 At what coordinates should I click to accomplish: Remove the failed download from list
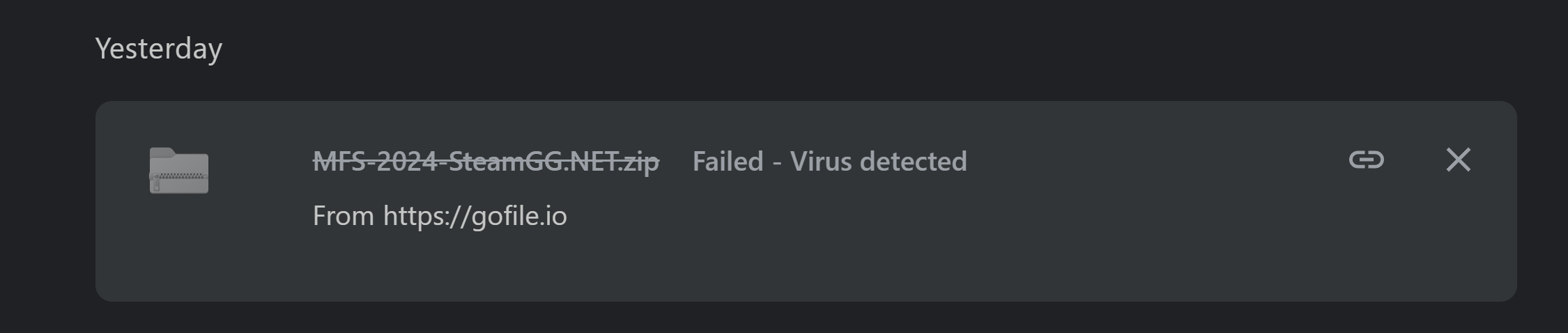point(1458,160)
